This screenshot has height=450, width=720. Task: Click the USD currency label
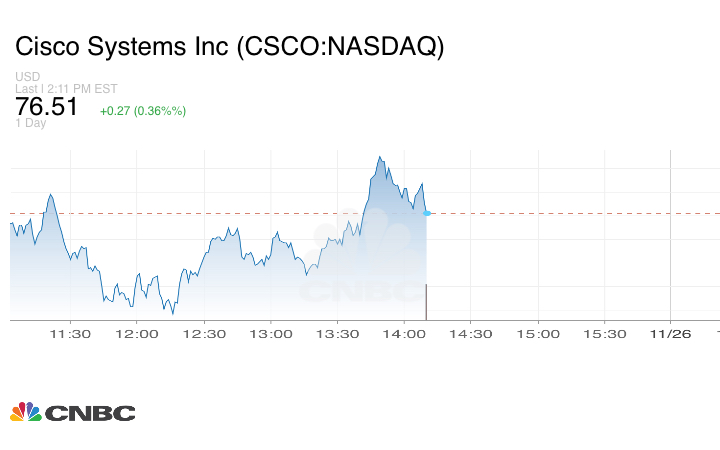tap(27, 76)
